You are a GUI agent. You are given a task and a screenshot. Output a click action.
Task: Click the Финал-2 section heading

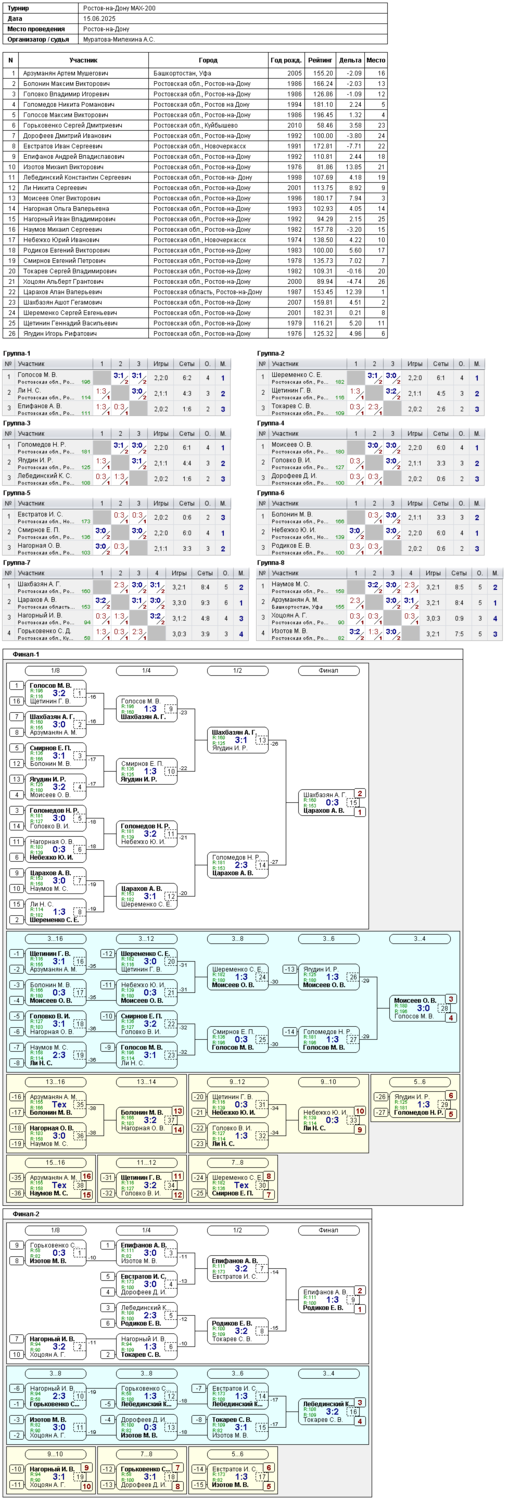[27, 1213]
